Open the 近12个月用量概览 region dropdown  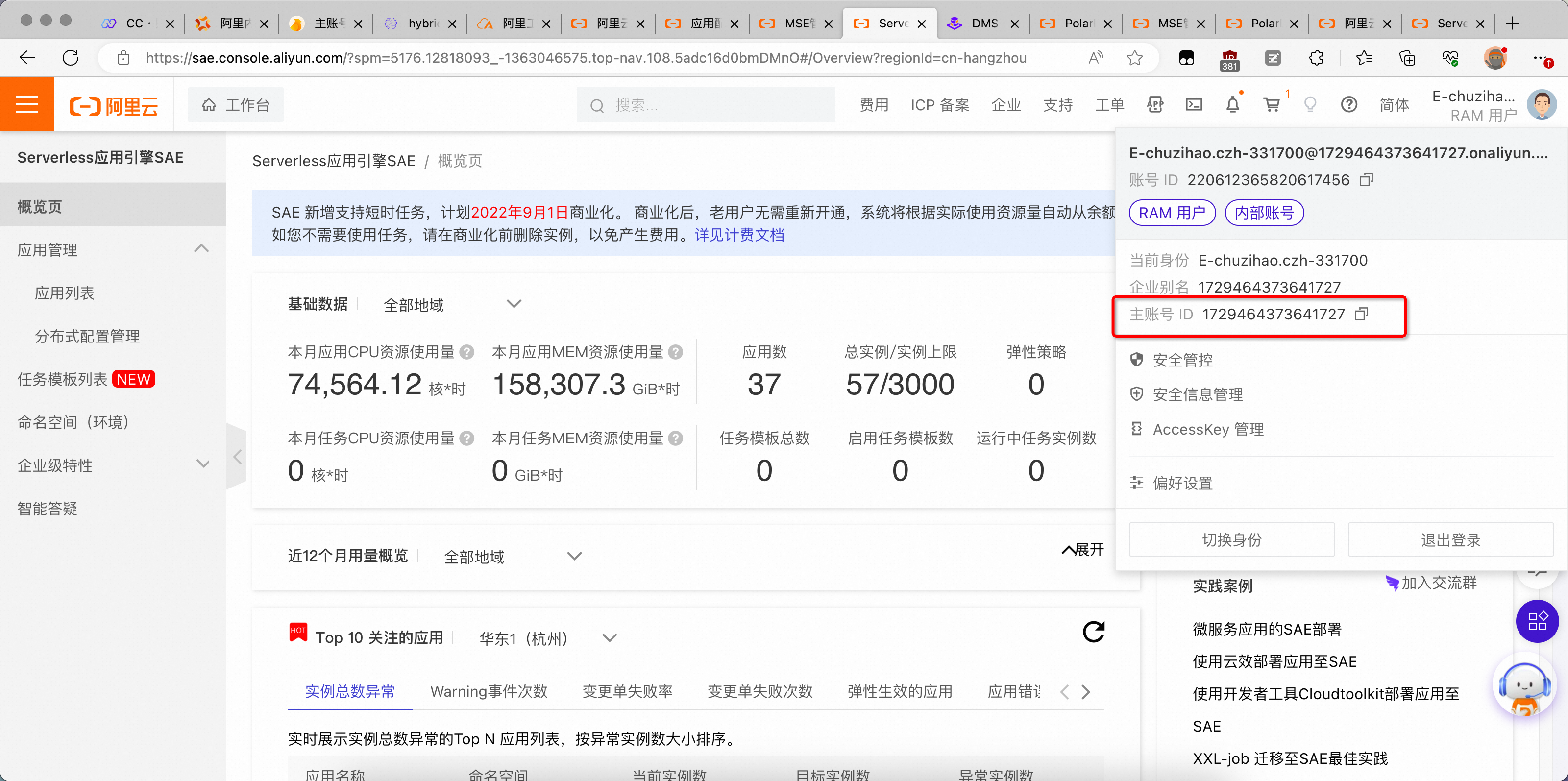[513, 556]
